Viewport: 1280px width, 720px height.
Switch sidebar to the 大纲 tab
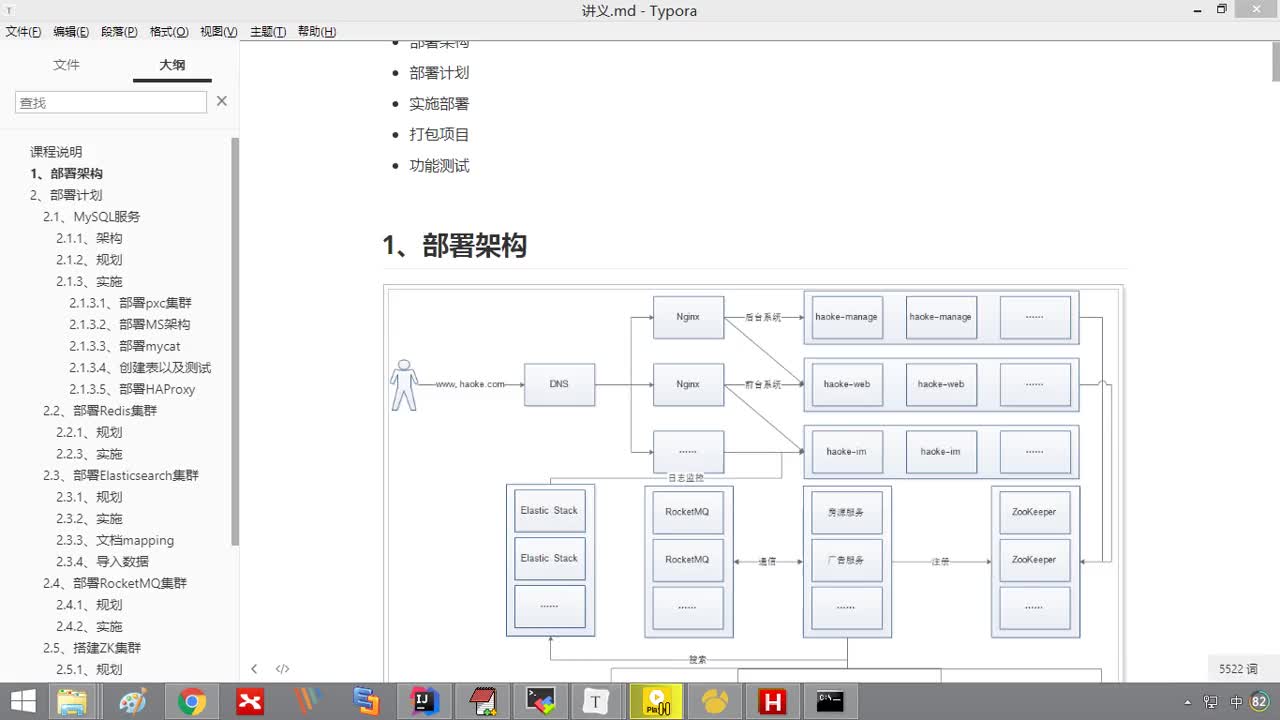pos(172,65)
